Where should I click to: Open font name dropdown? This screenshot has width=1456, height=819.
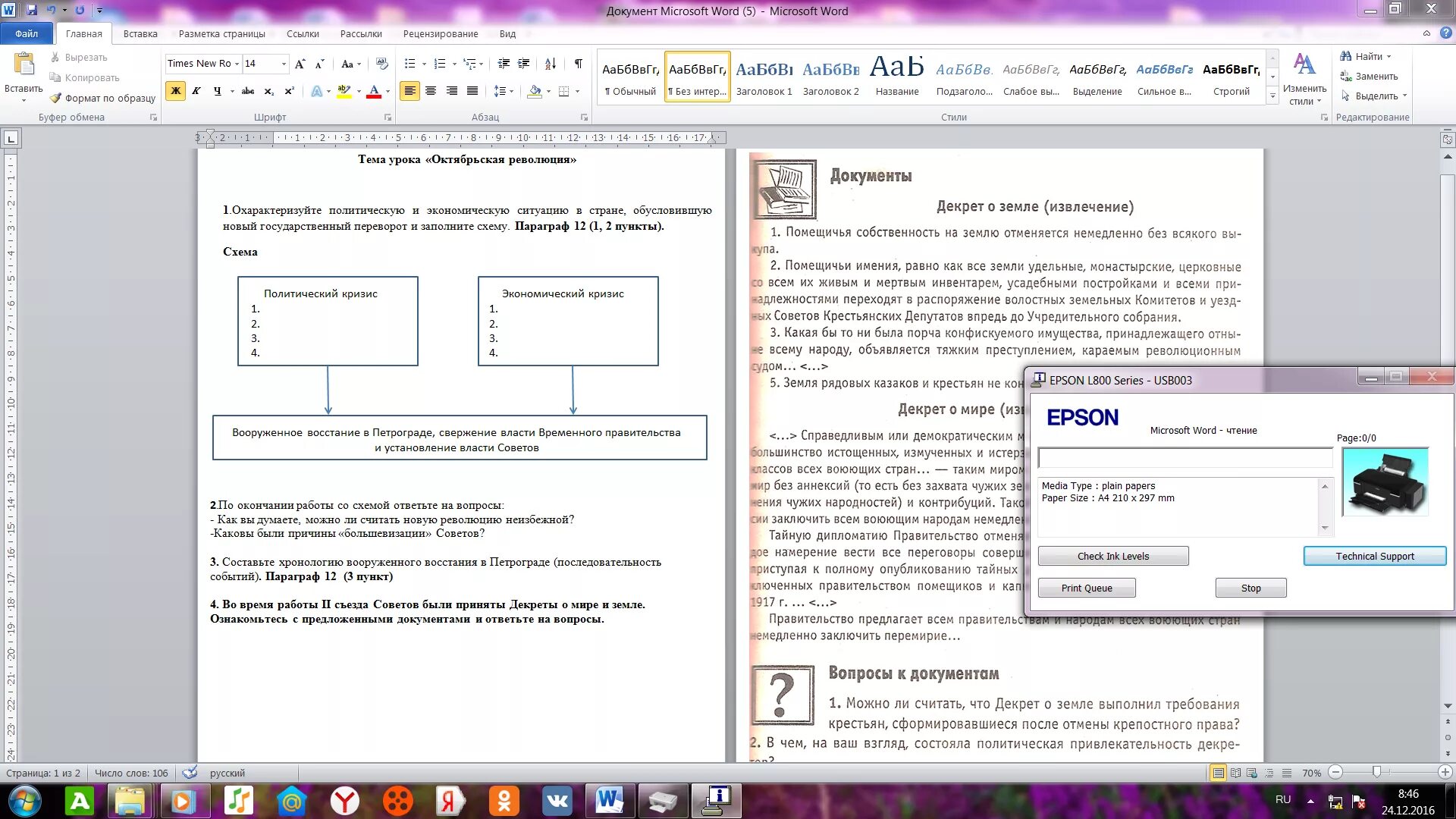[237, 64]
